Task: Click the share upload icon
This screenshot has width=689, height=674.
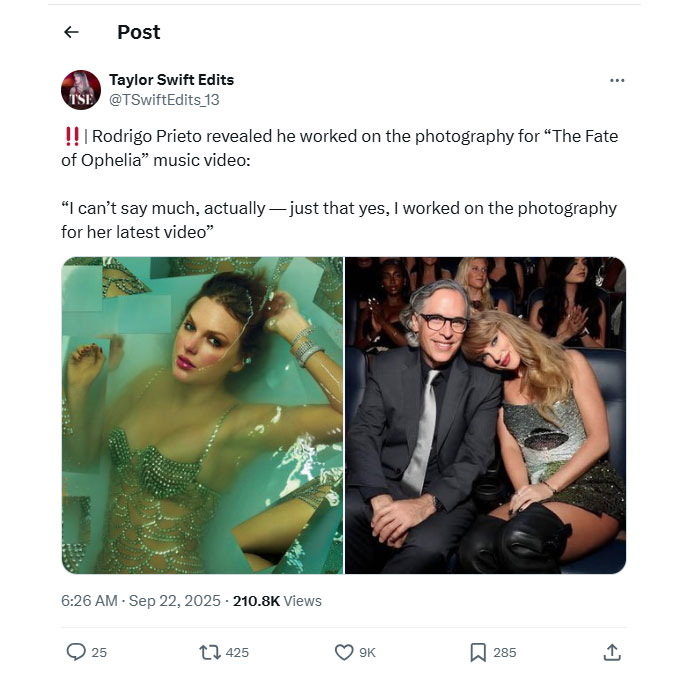Action: click(x=613, y=652)
